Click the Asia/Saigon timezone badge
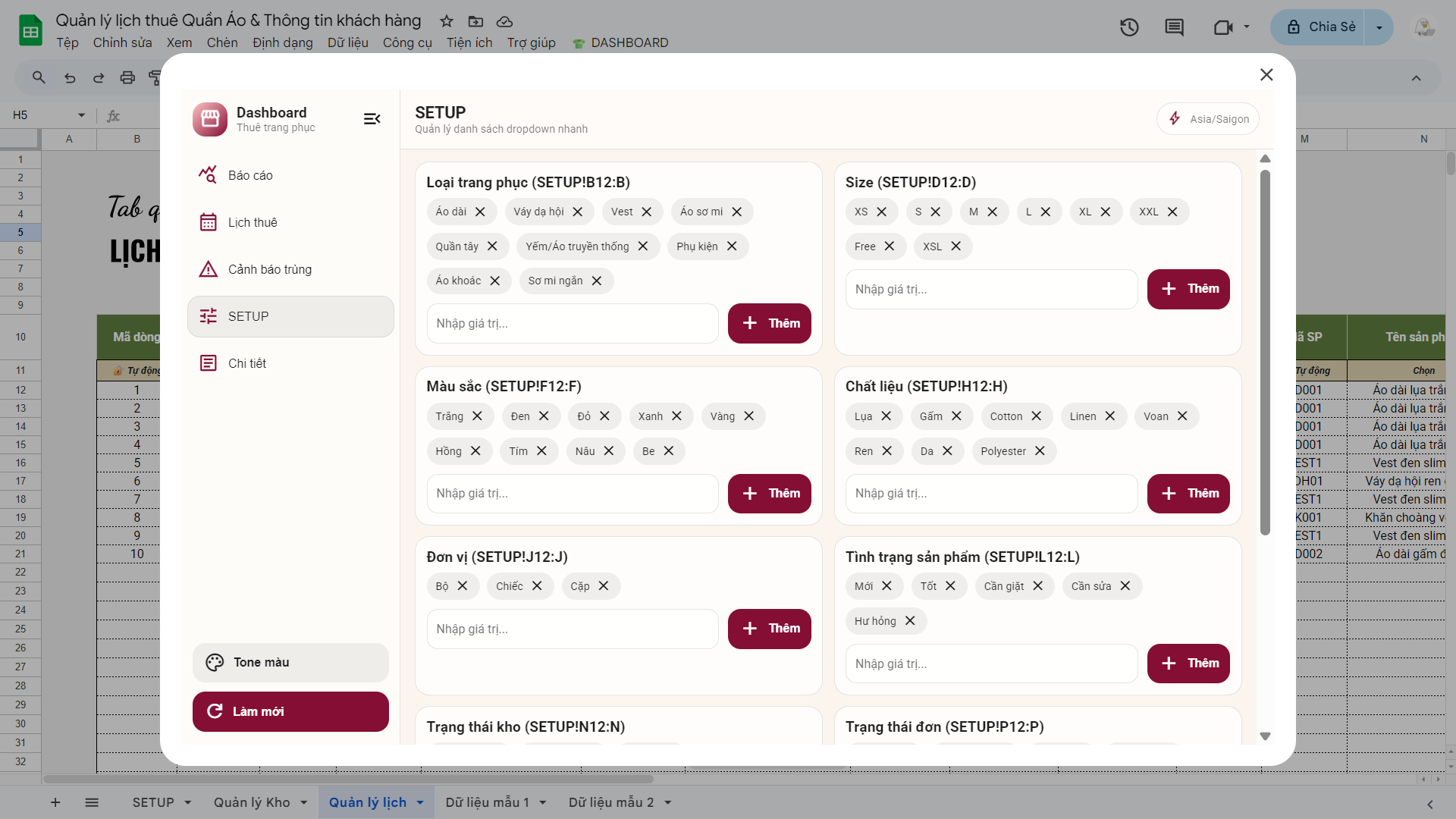 [1207, 119]
